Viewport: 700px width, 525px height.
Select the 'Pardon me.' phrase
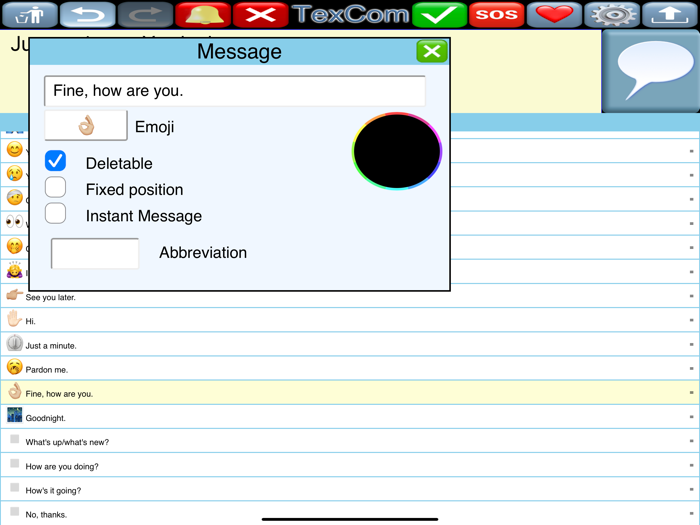(350, 368)
